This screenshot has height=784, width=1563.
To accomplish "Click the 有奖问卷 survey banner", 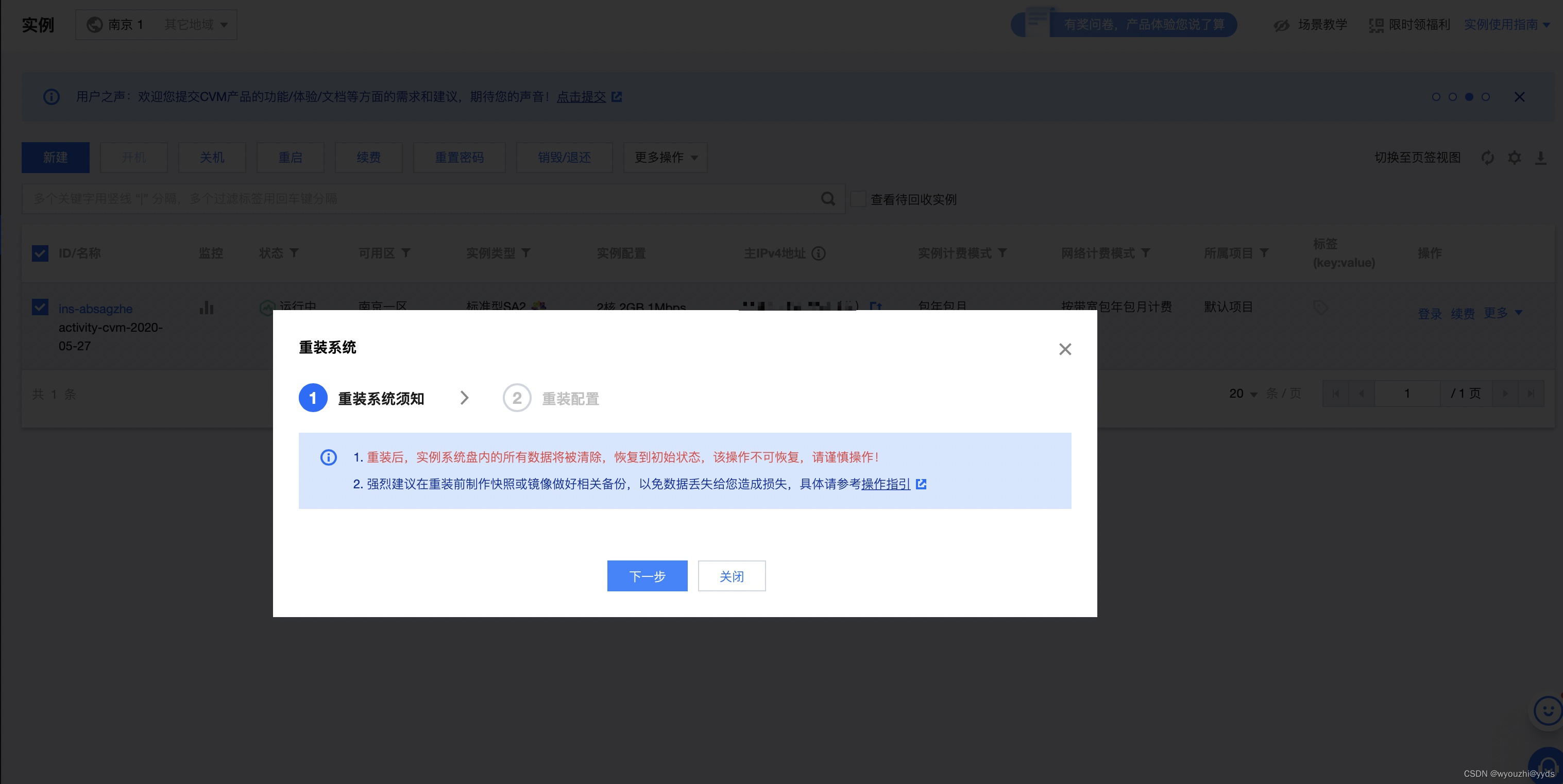I will [x=1124, y=24].
